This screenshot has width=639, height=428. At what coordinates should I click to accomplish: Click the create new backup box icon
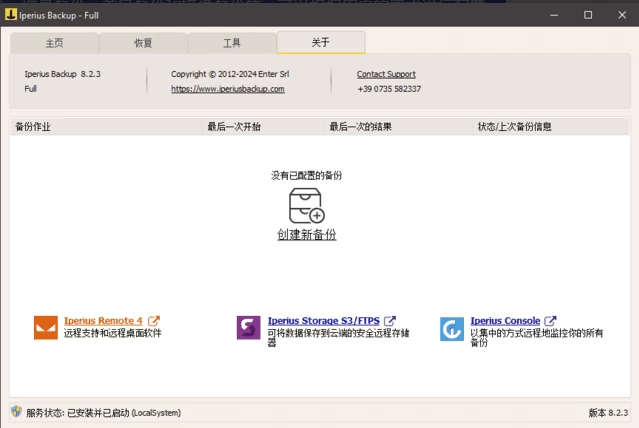306,206
